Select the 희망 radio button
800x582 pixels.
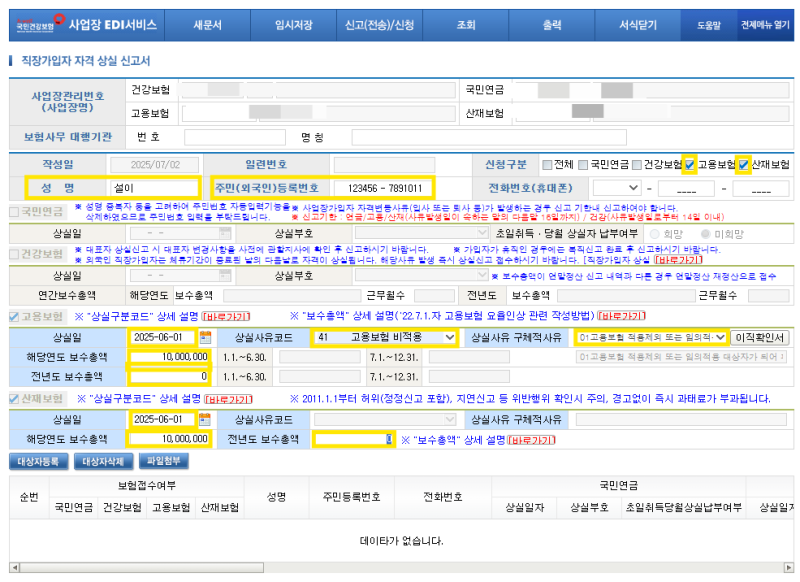point(655,234)
